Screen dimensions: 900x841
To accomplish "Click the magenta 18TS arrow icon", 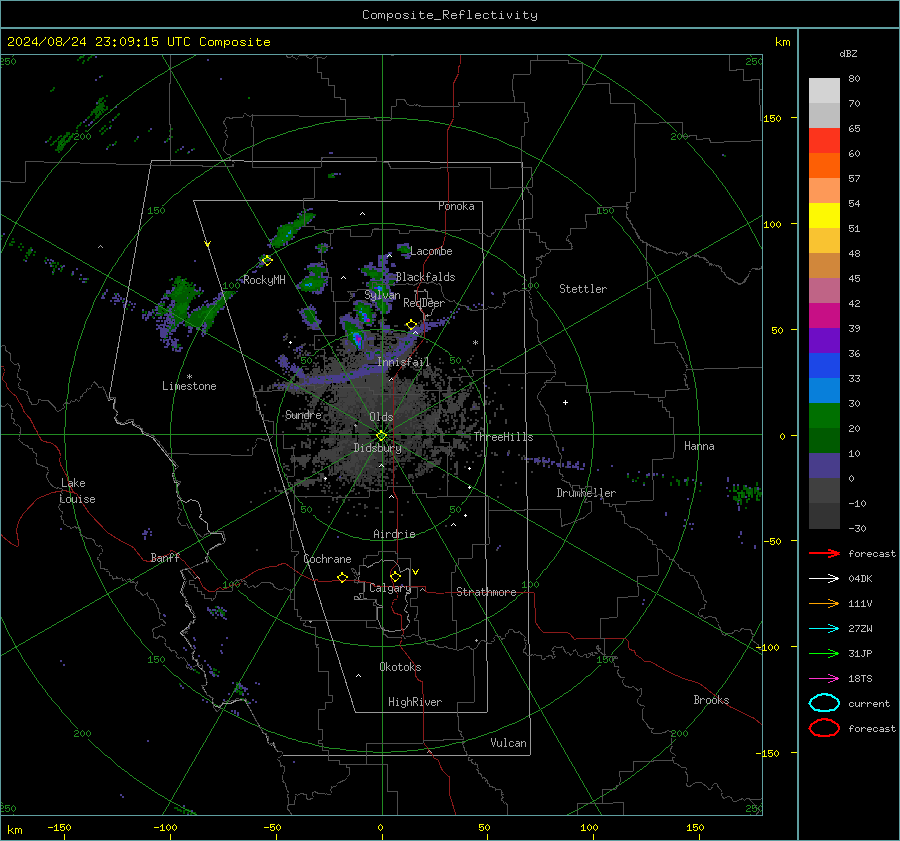I will click(824, 679).
